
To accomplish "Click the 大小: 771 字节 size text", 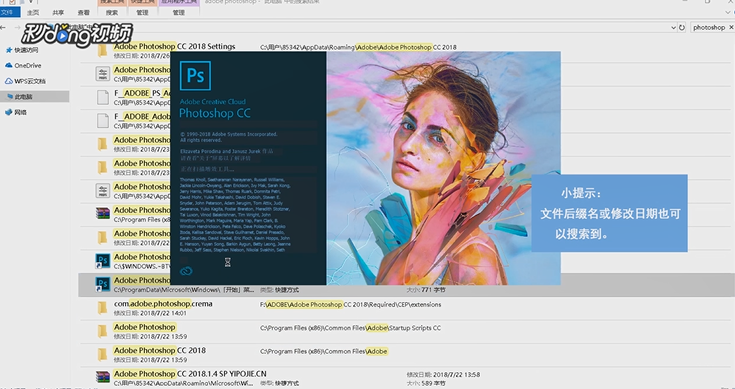I will pyautogui.click(x=426, y=290).
